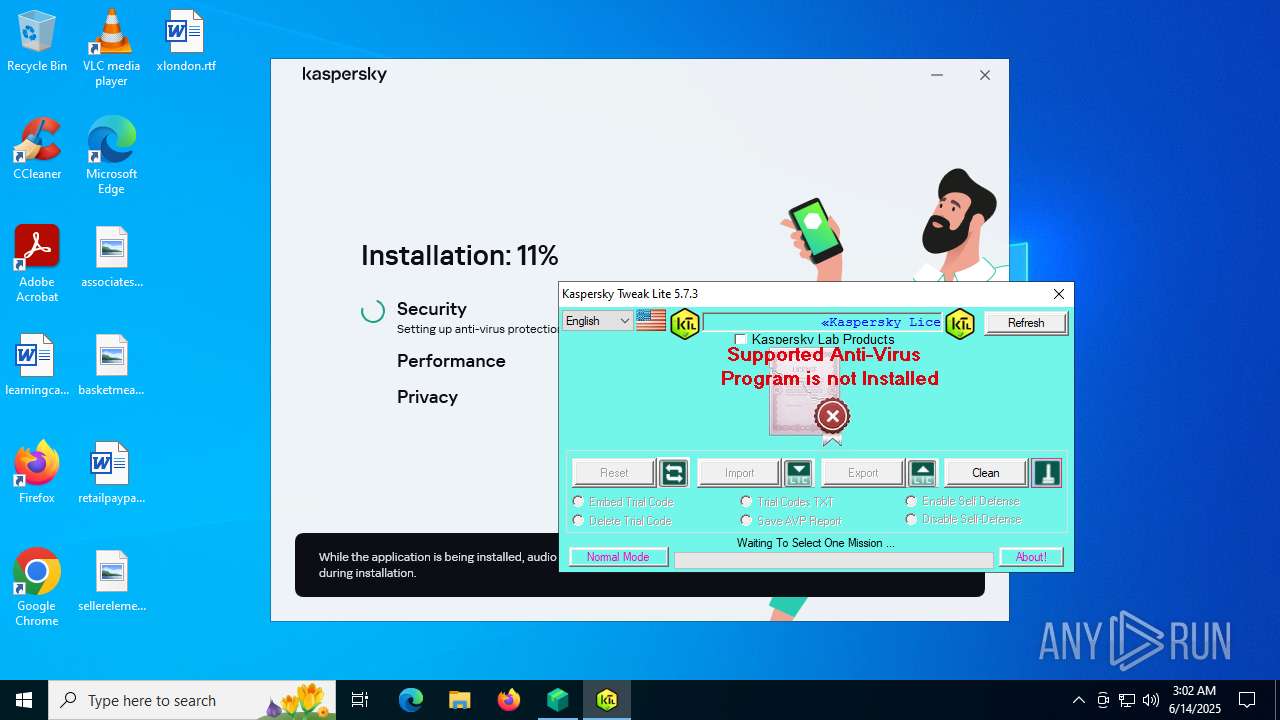
Task: Click the left KTL hexagon logo
Action: click(685, 323)
